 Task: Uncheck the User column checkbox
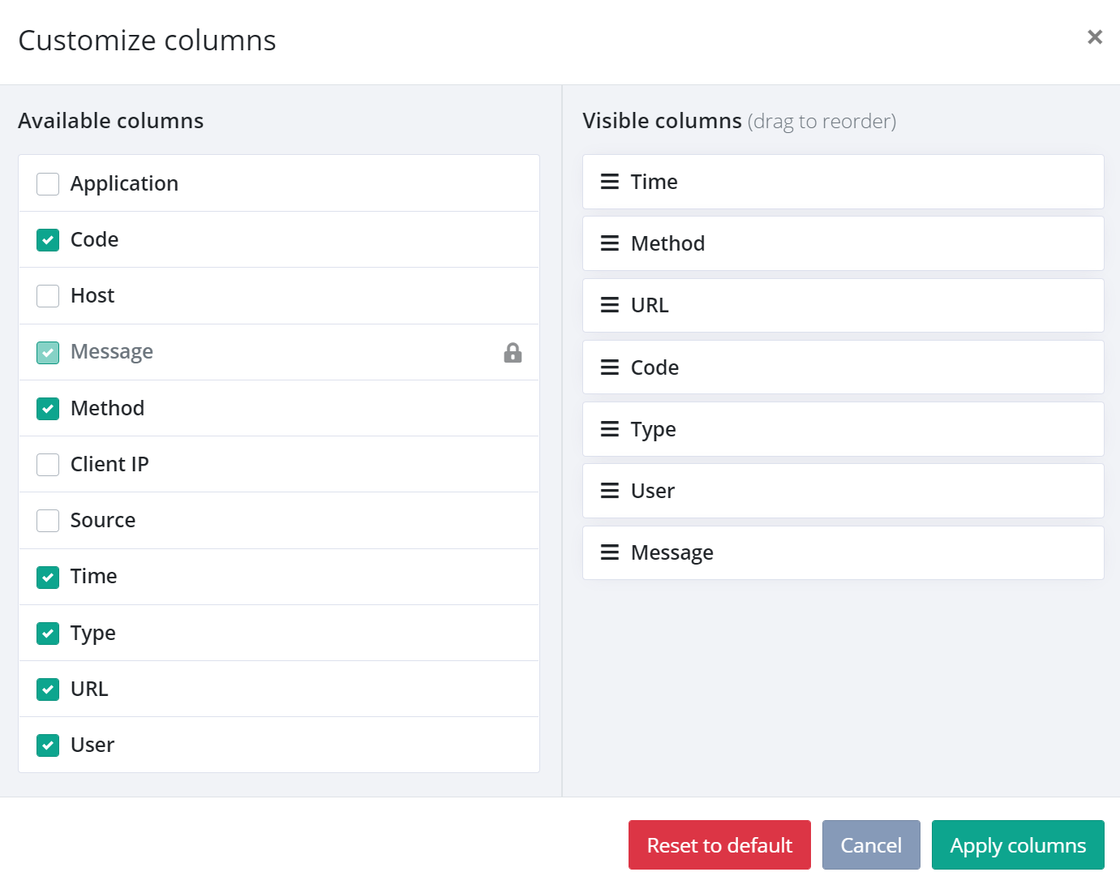(x=48, y=745)
